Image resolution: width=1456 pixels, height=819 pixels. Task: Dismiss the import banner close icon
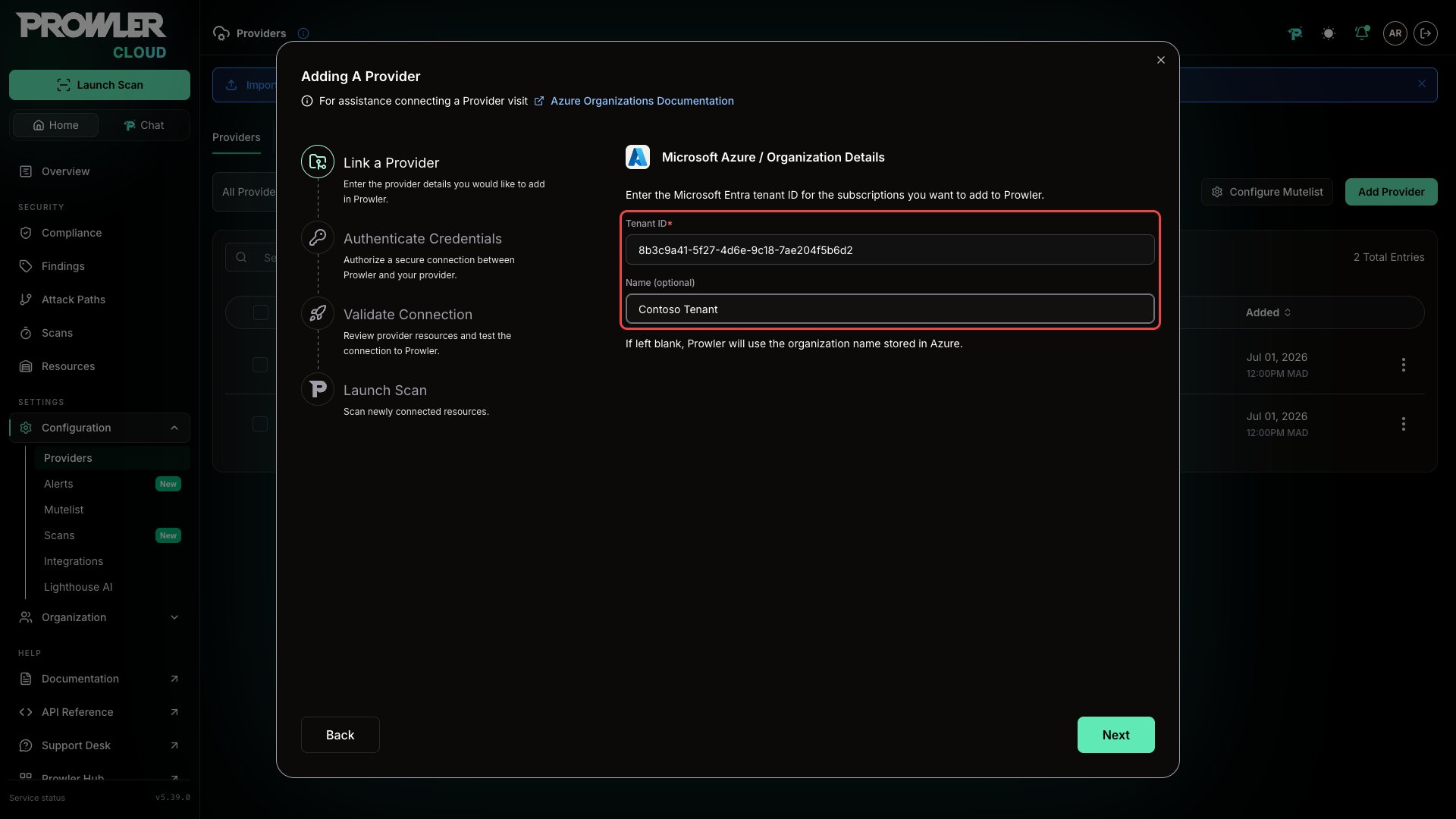pos(1422,84)
